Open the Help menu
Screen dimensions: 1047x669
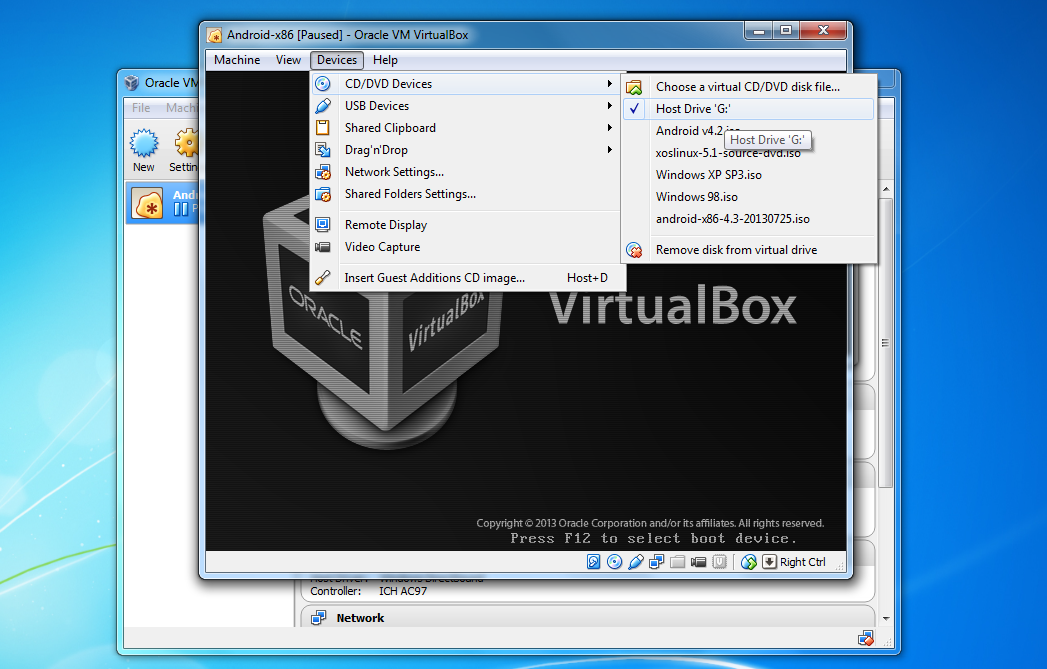coord(385,59)
